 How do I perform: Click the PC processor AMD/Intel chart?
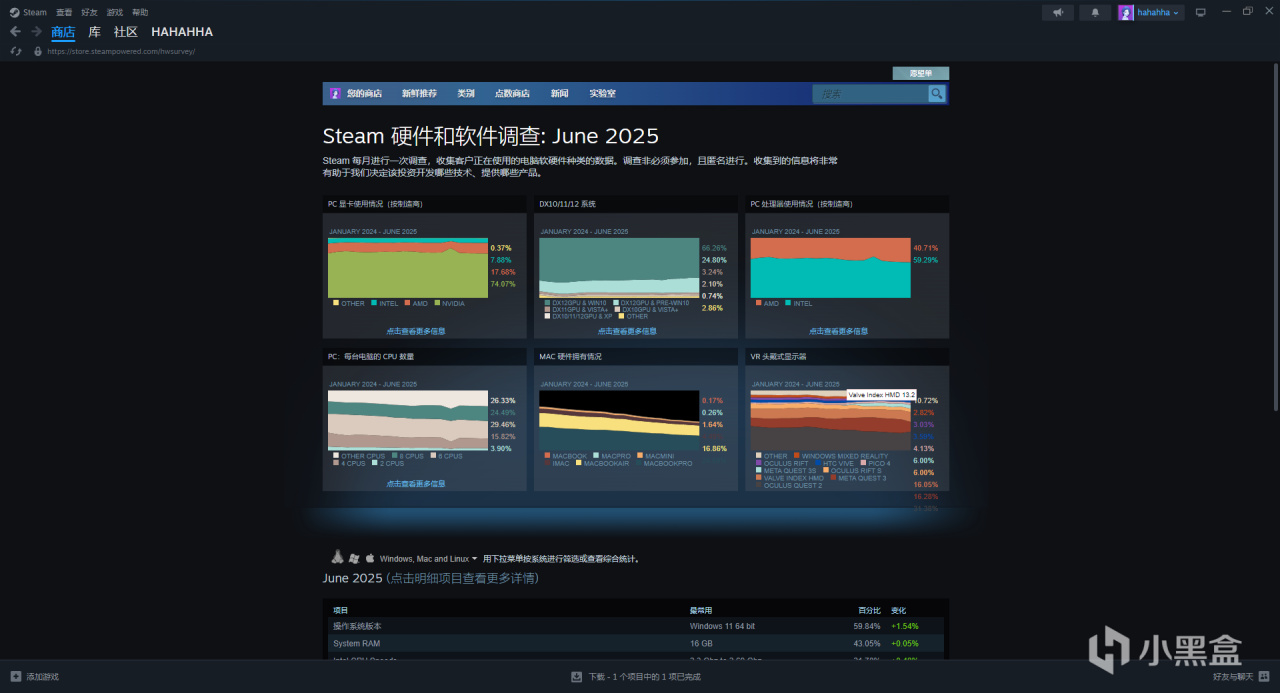pyautogui.click(x=830, y=267)
